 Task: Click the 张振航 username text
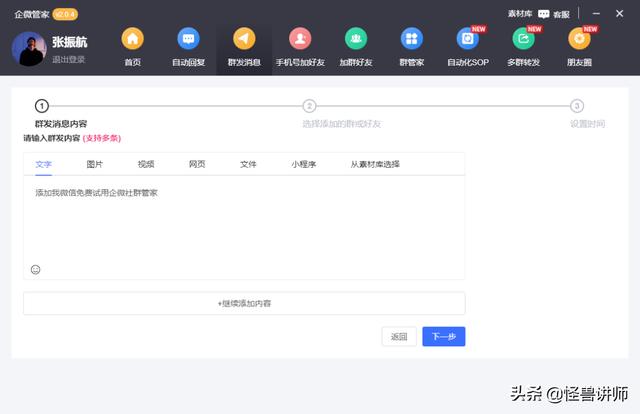69,42
